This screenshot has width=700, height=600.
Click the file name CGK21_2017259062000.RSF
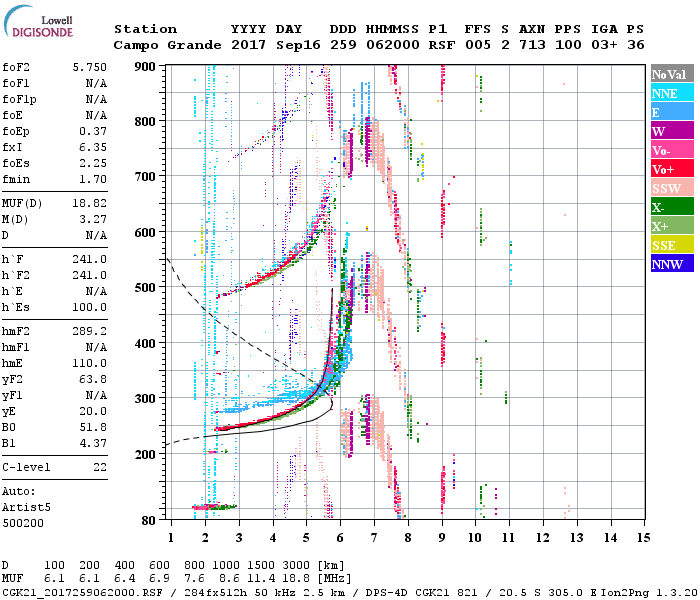click(x=82, y=592)
